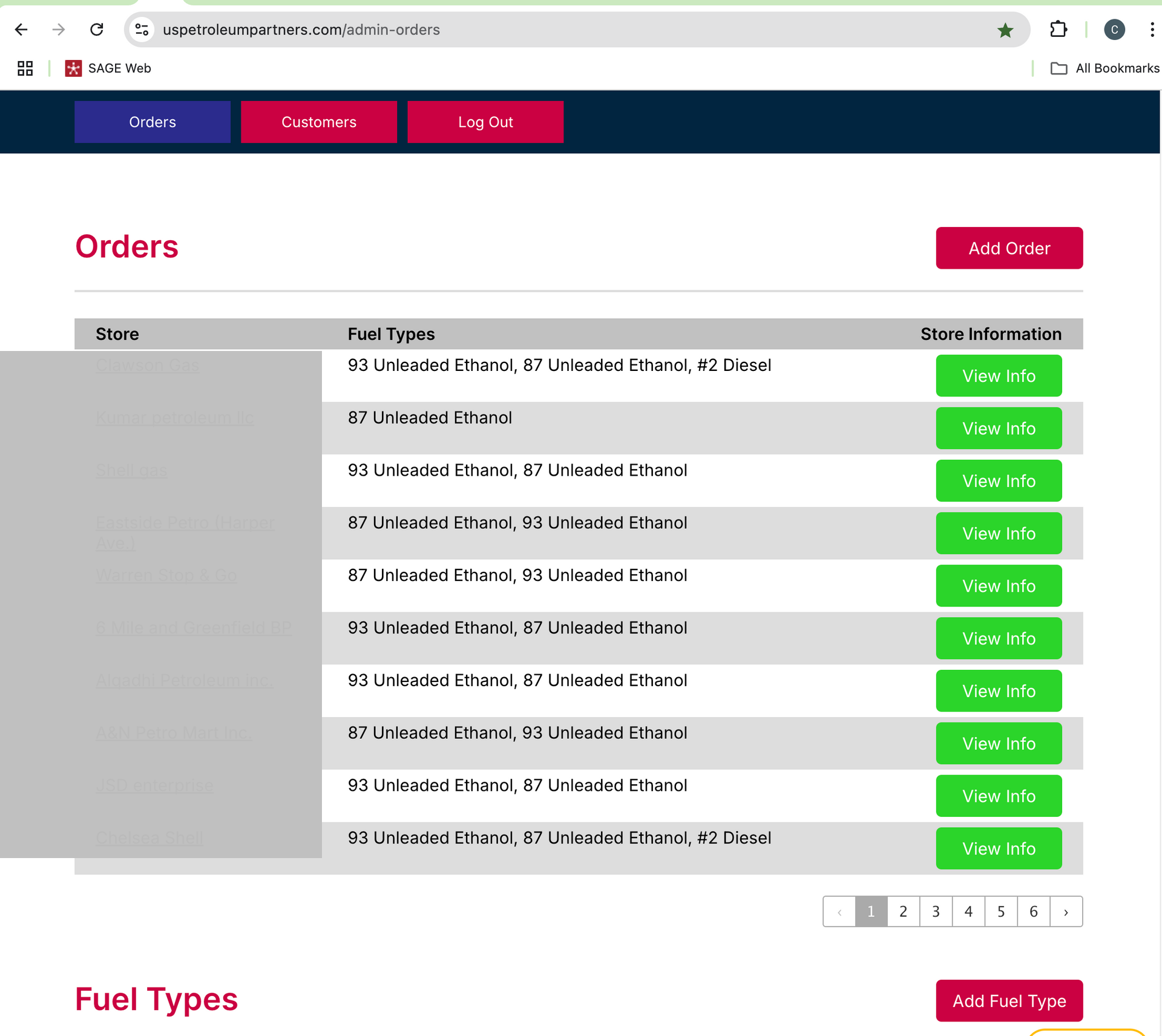Screen dimensions: 1162x1036
Task: Open the browser extensions puzzle icon
Action: coord(1058,30)
